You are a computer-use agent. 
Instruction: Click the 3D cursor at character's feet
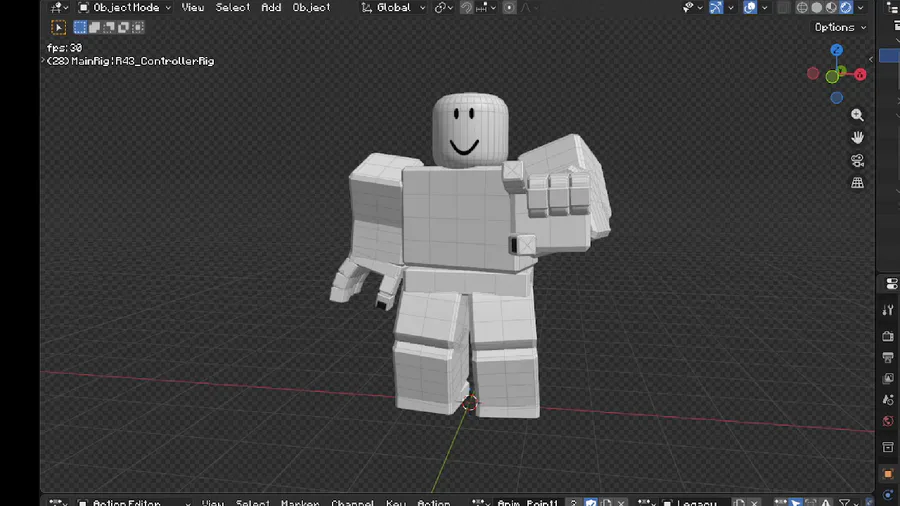470,403
